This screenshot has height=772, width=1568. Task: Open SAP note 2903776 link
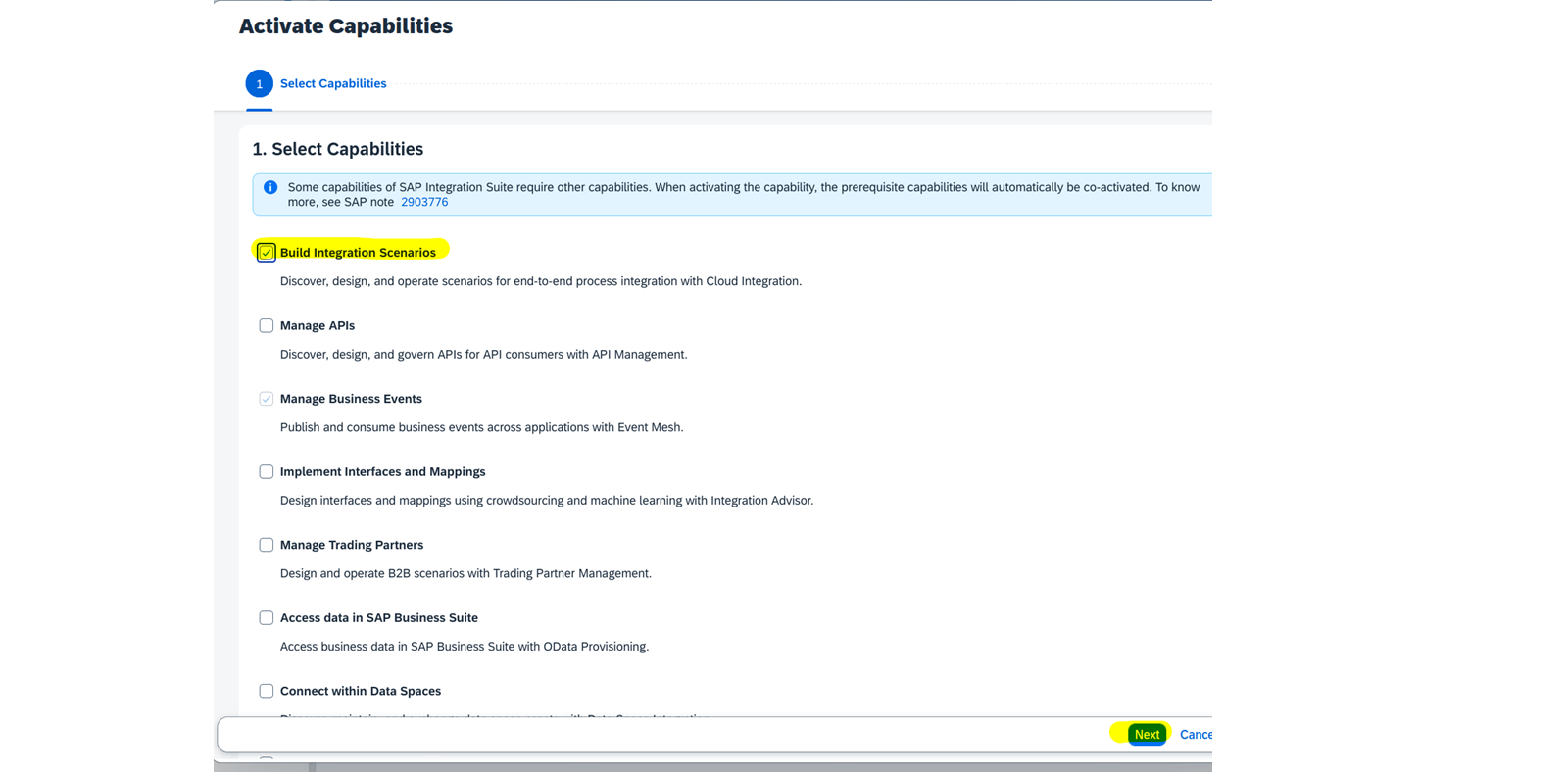424,202
